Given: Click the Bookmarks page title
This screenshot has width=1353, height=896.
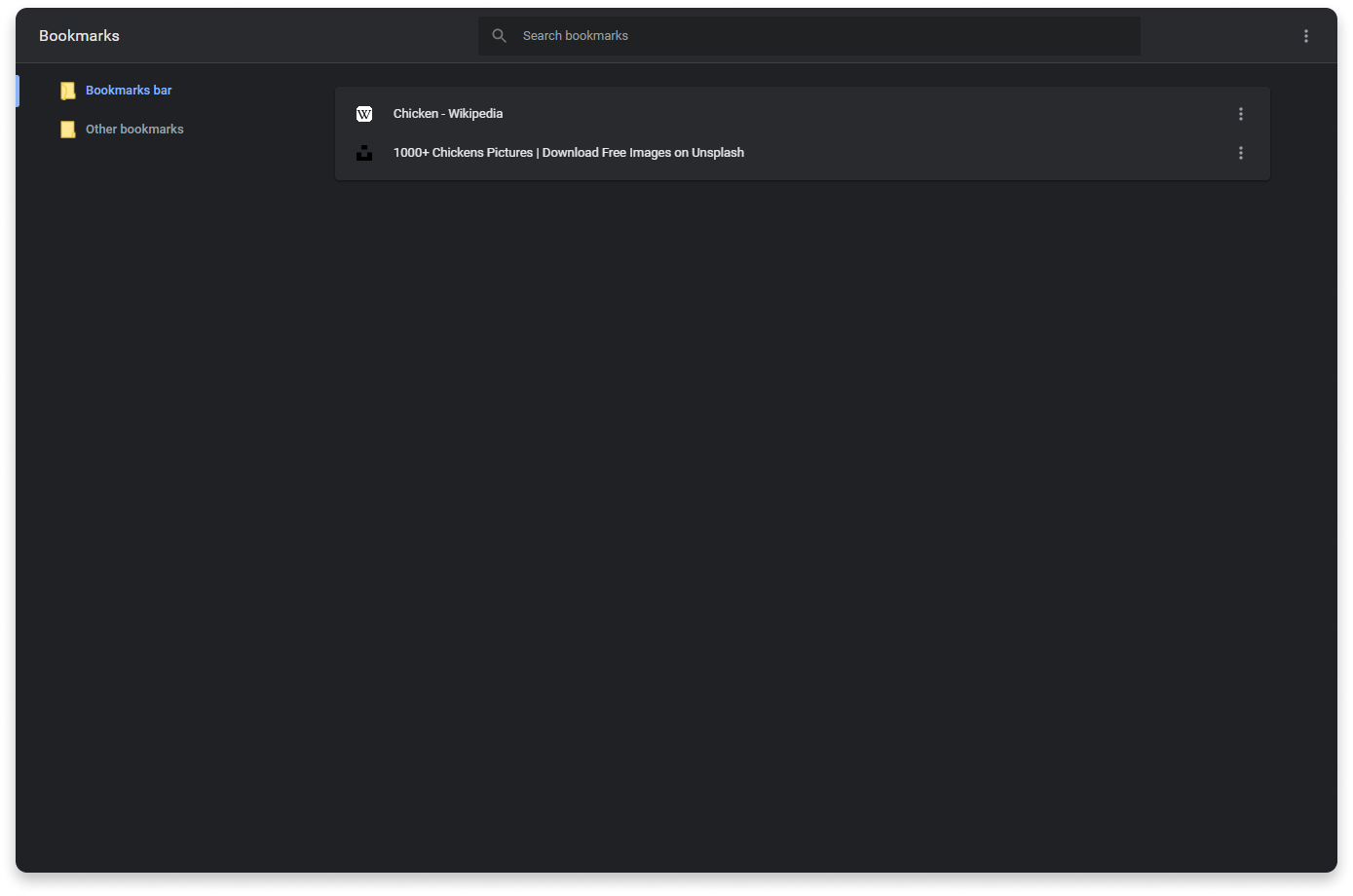Looking at the screenshot, I should [79, 35].
